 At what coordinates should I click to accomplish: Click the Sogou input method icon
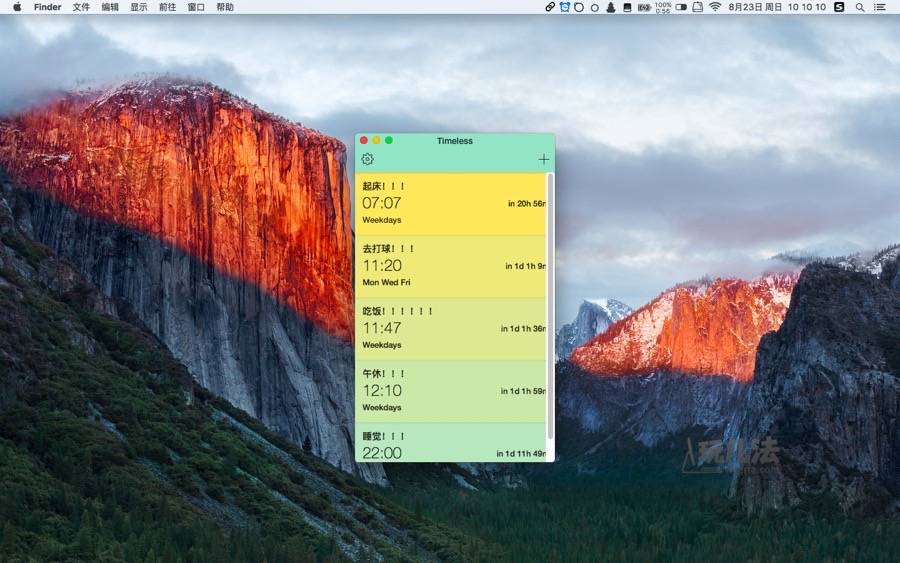pyautogui.click(x=839, y=7)
